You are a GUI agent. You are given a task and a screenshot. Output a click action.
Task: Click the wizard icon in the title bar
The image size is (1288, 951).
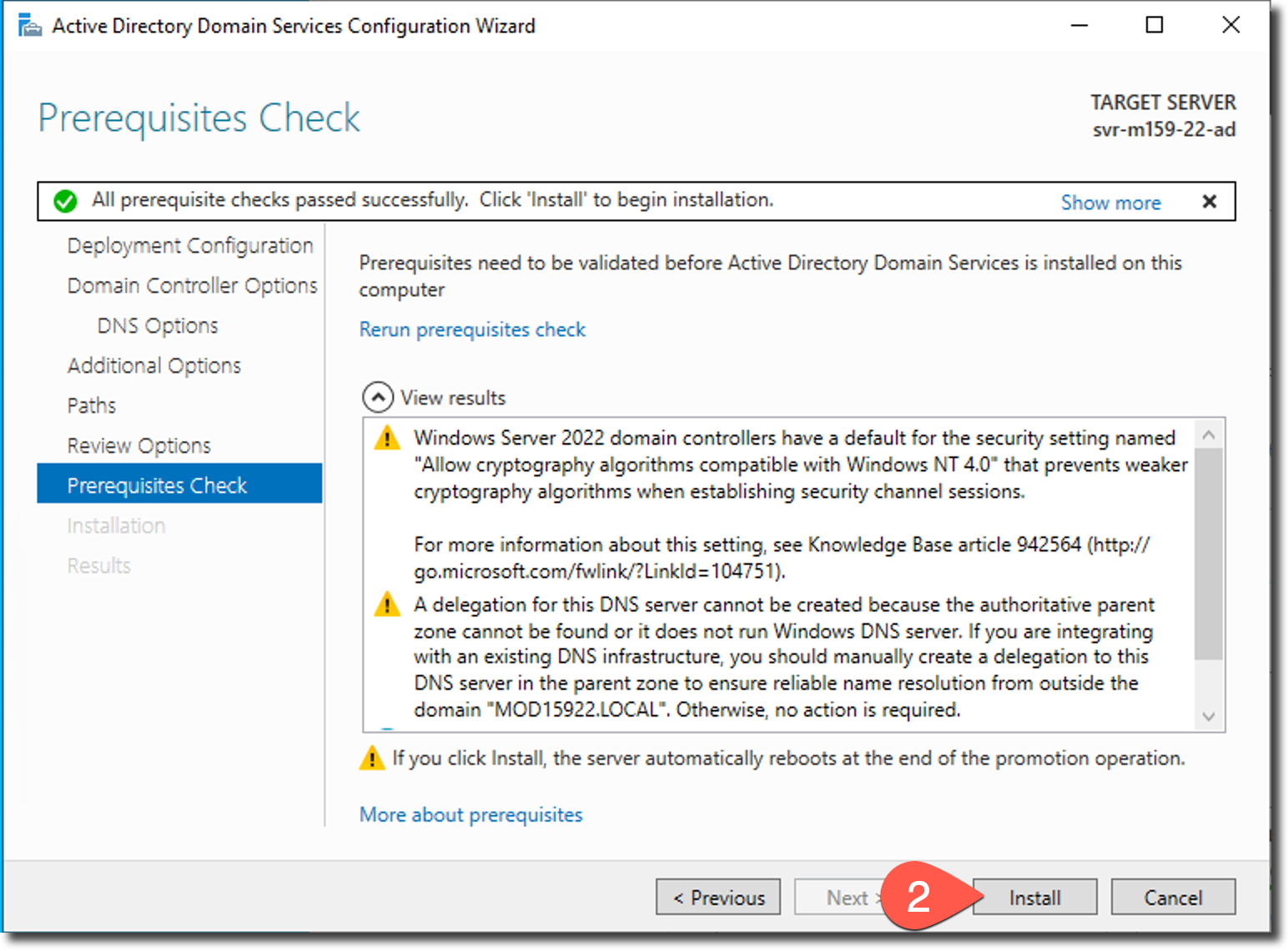click(30, 26)
